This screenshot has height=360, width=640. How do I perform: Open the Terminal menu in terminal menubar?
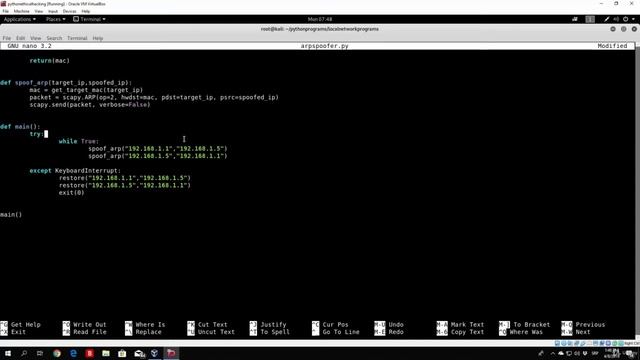[77, 38]
